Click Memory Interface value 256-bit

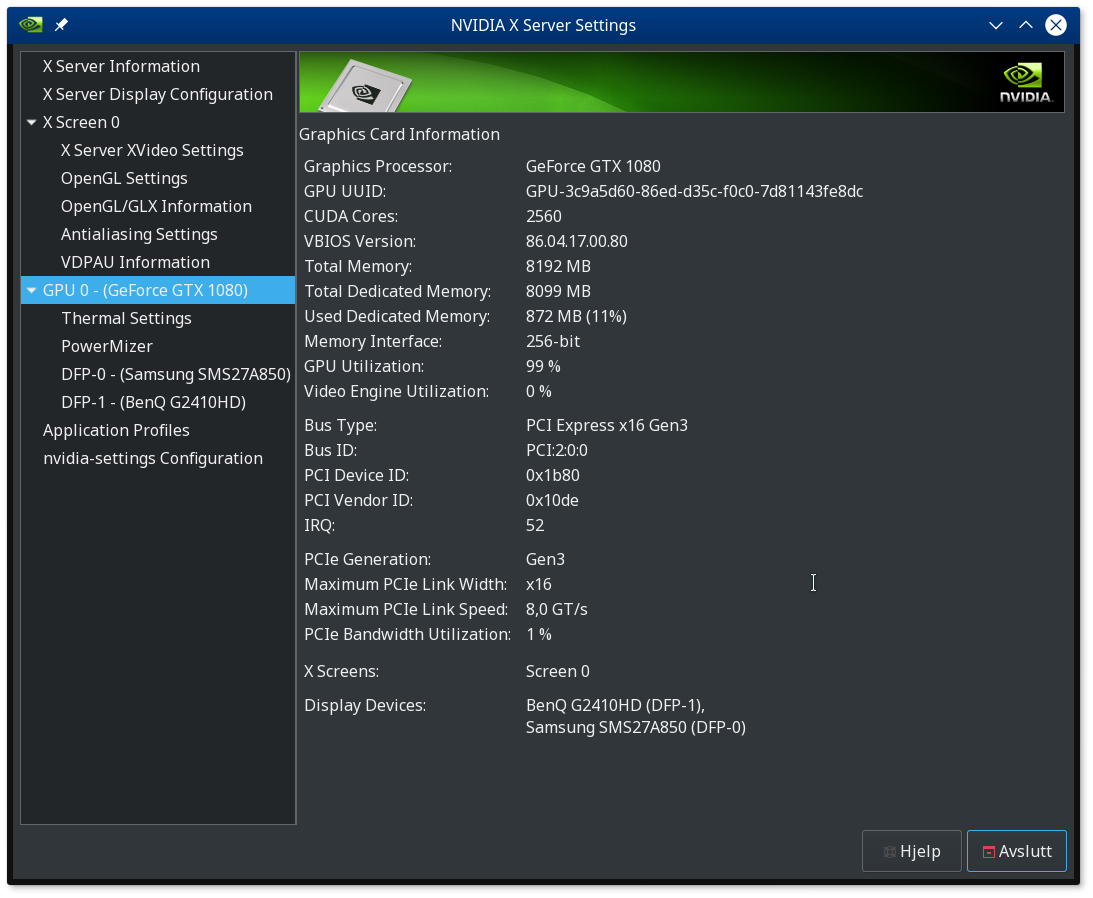553,341
